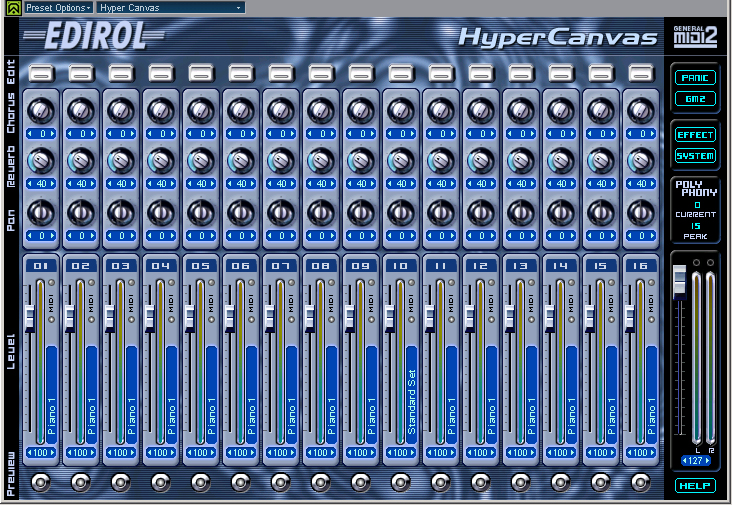The height and width of the screenshot is (505, 732).
Task: Toggle the upper MIDI indicator on channel 09
Action: point(371,283)
